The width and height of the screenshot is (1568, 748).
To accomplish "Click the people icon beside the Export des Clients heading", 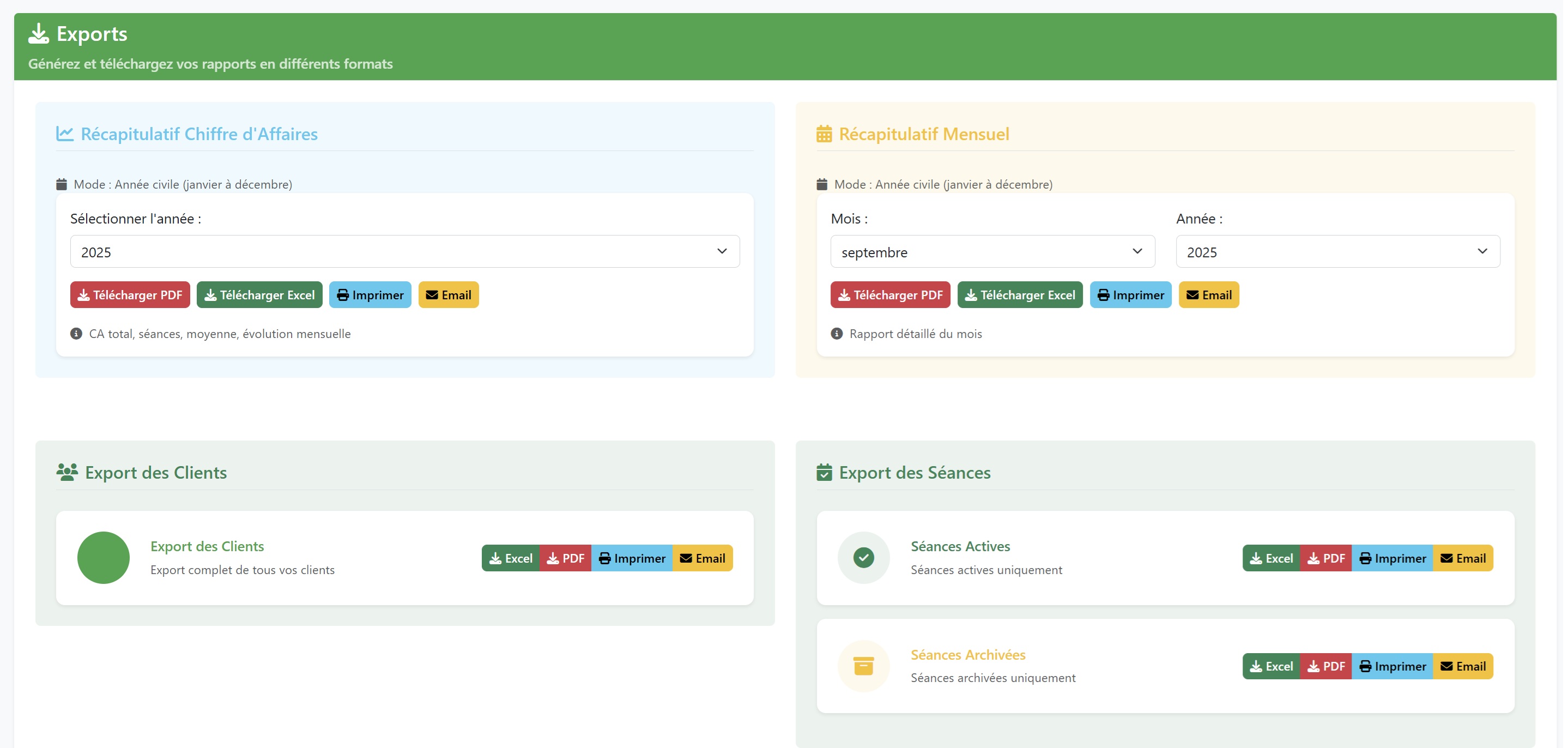I will point(67,472).
